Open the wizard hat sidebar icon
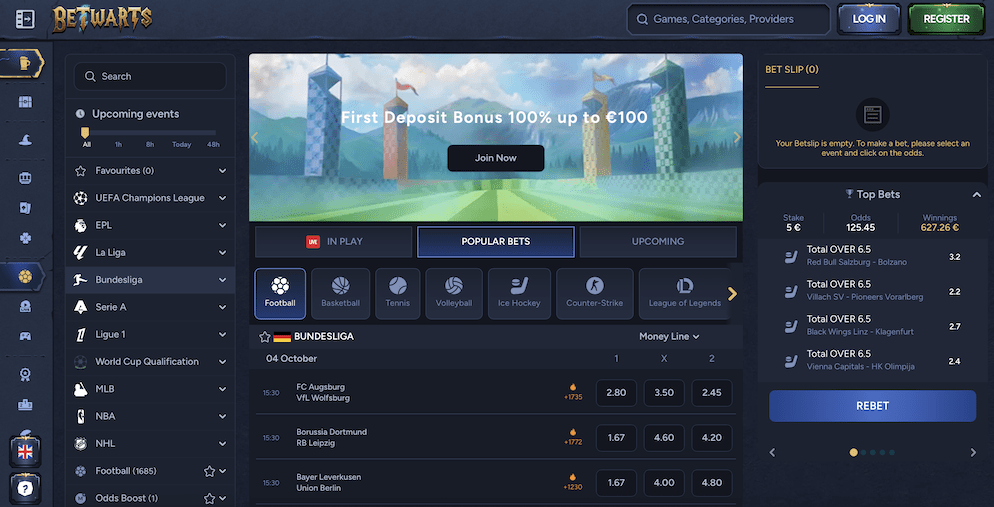 [25, 140]
